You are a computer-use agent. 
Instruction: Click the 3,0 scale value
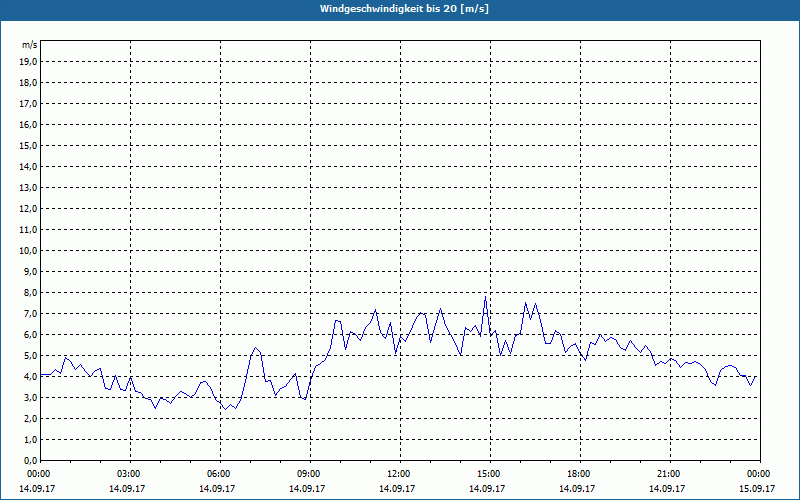click(x=30, y=397)
